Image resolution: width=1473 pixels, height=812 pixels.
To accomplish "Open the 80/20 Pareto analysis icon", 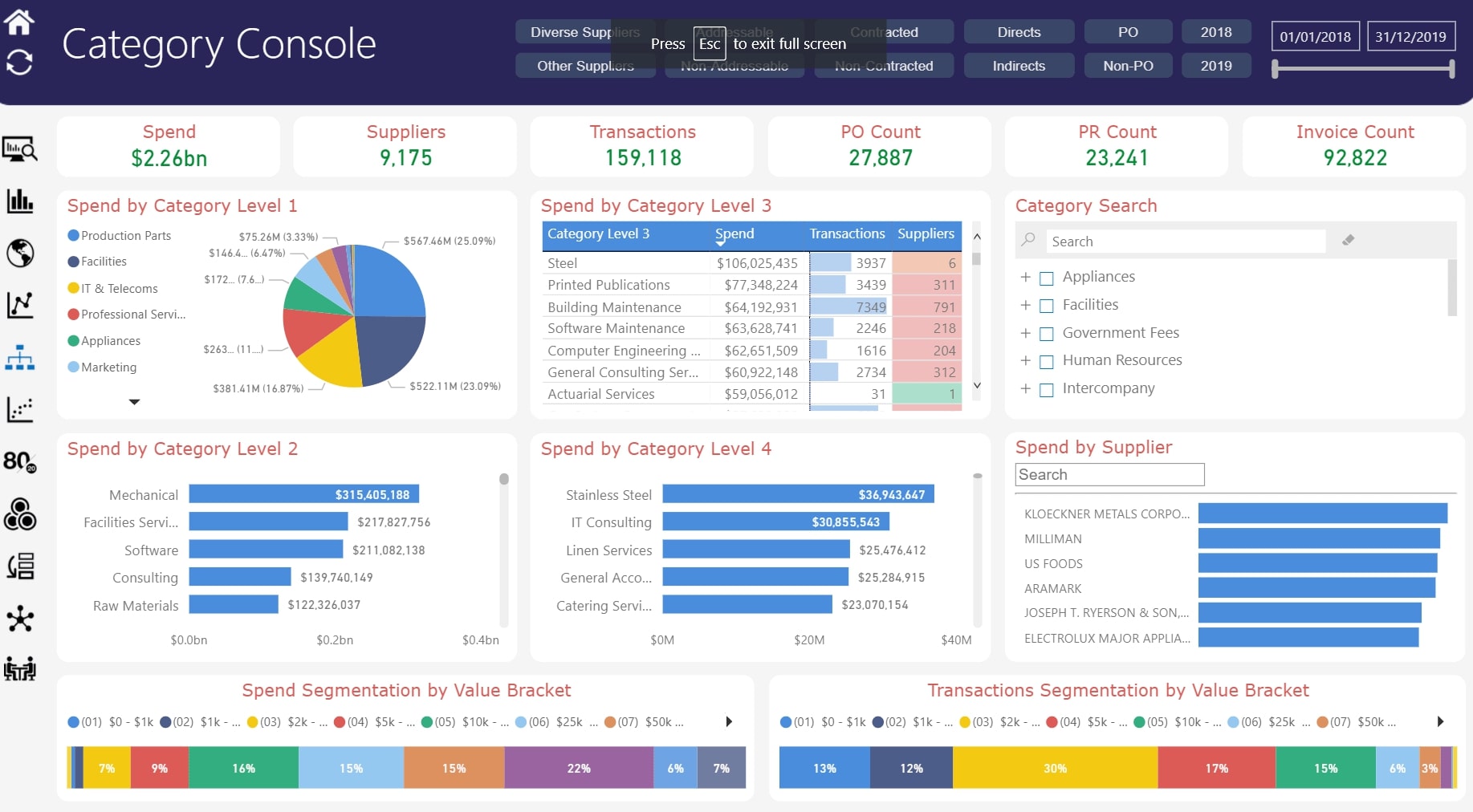I will (x=20, y=461).
